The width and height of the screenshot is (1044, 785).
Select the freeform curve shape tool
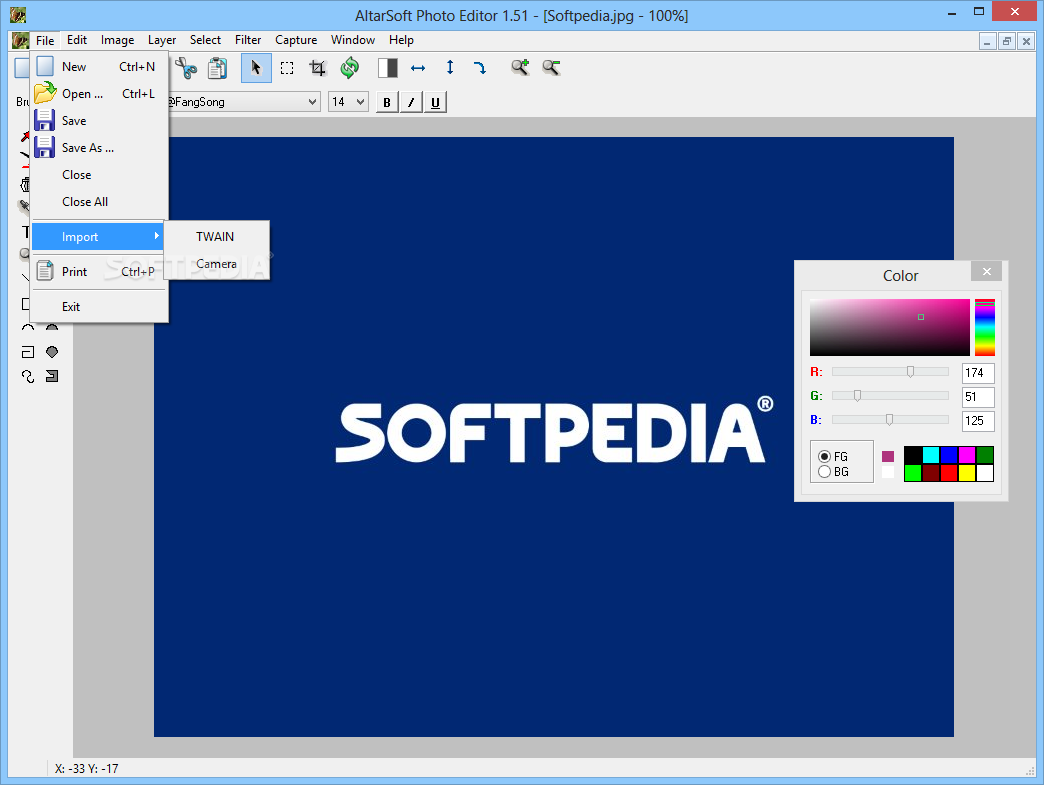(x=27, y=376)
